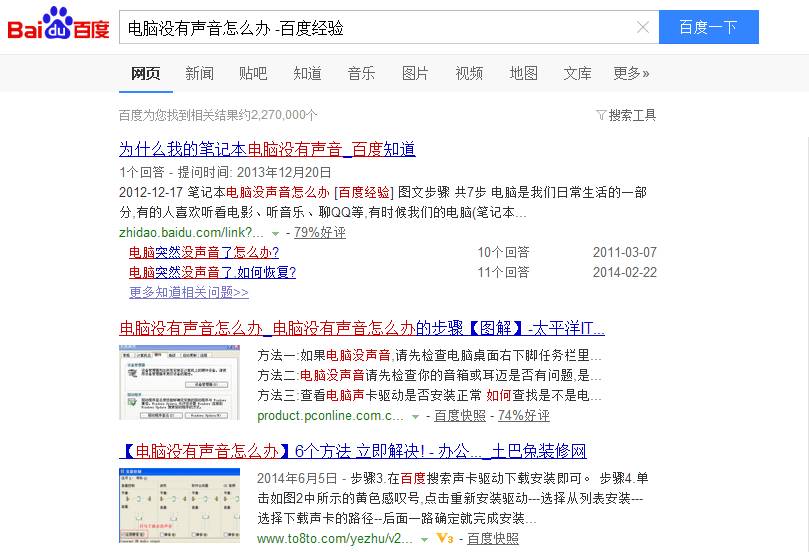809x552 pixels.
Task: Open the 土巴兔装修网 result title
Action: tap(353, 451)
